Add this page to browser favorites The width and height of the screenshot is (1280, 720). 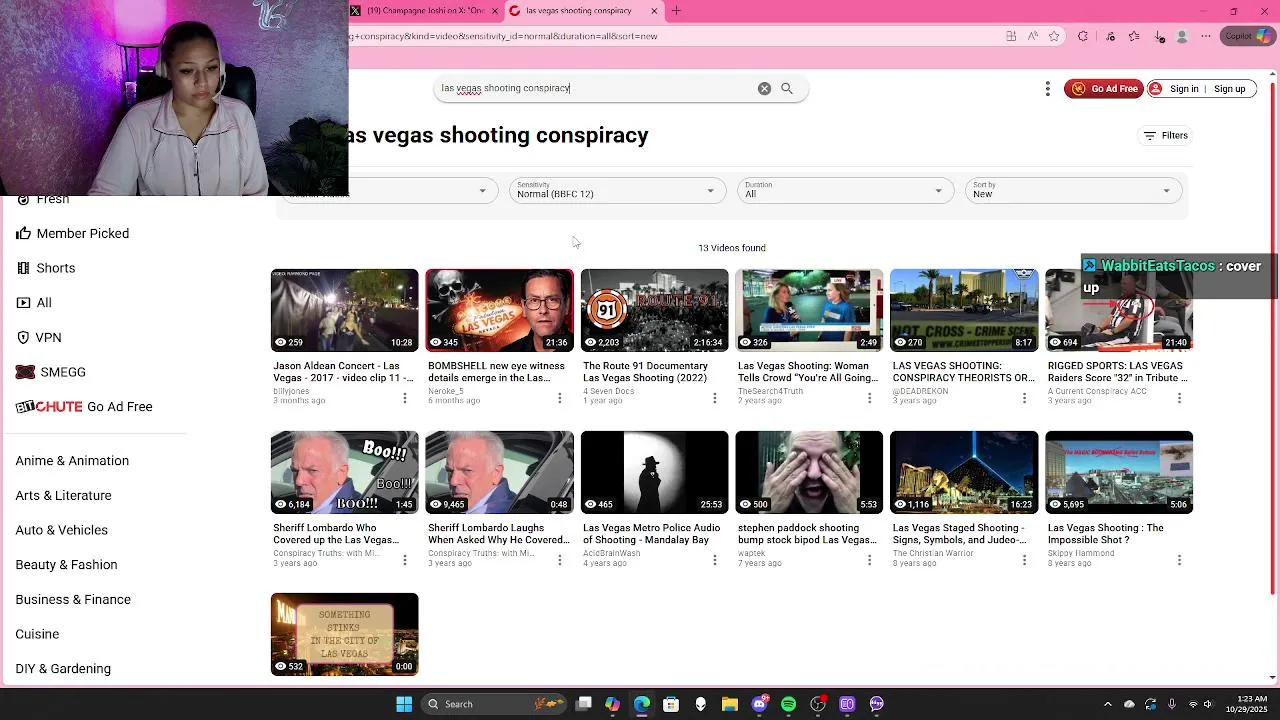click(x=1054, y=36)
